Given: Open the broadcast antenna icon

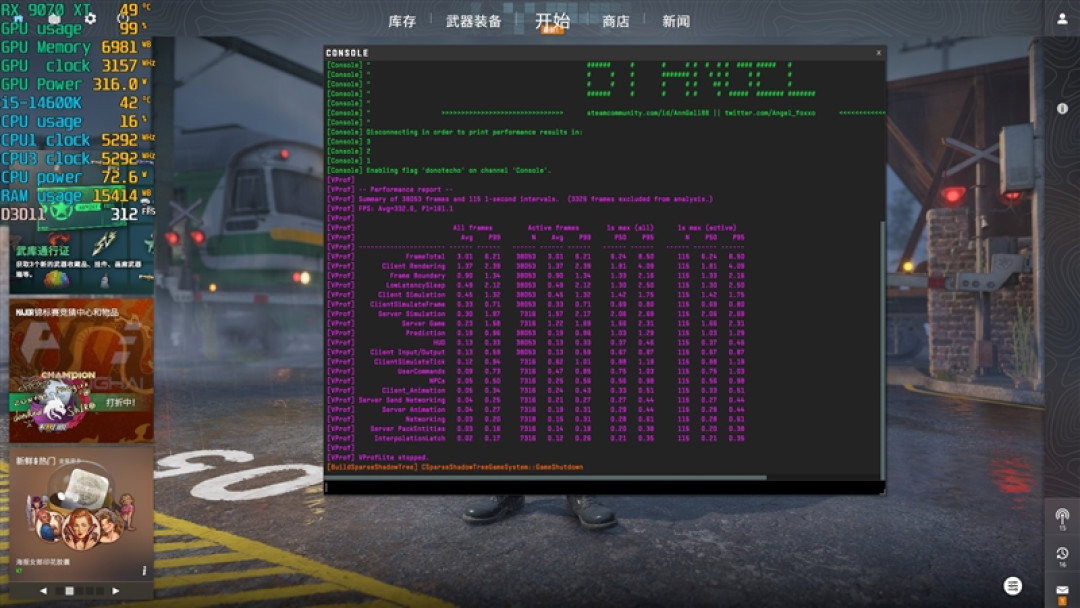Looking at the screenshot, I should coord(1062,518).
